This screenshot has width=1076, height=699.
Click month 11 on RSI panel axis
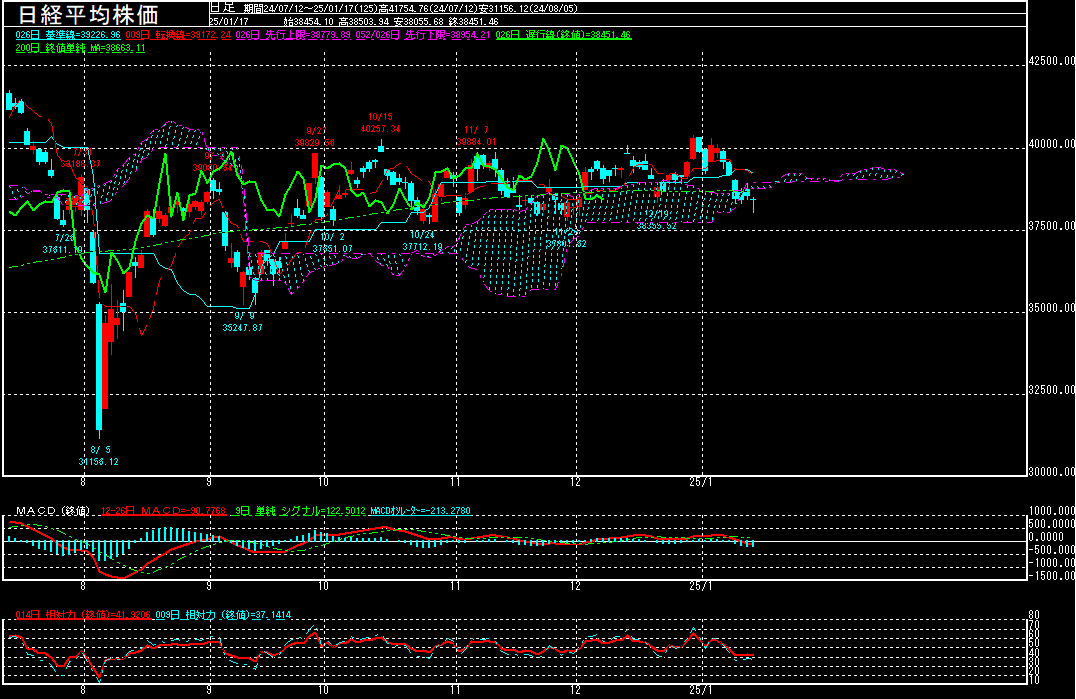(455, 690)
